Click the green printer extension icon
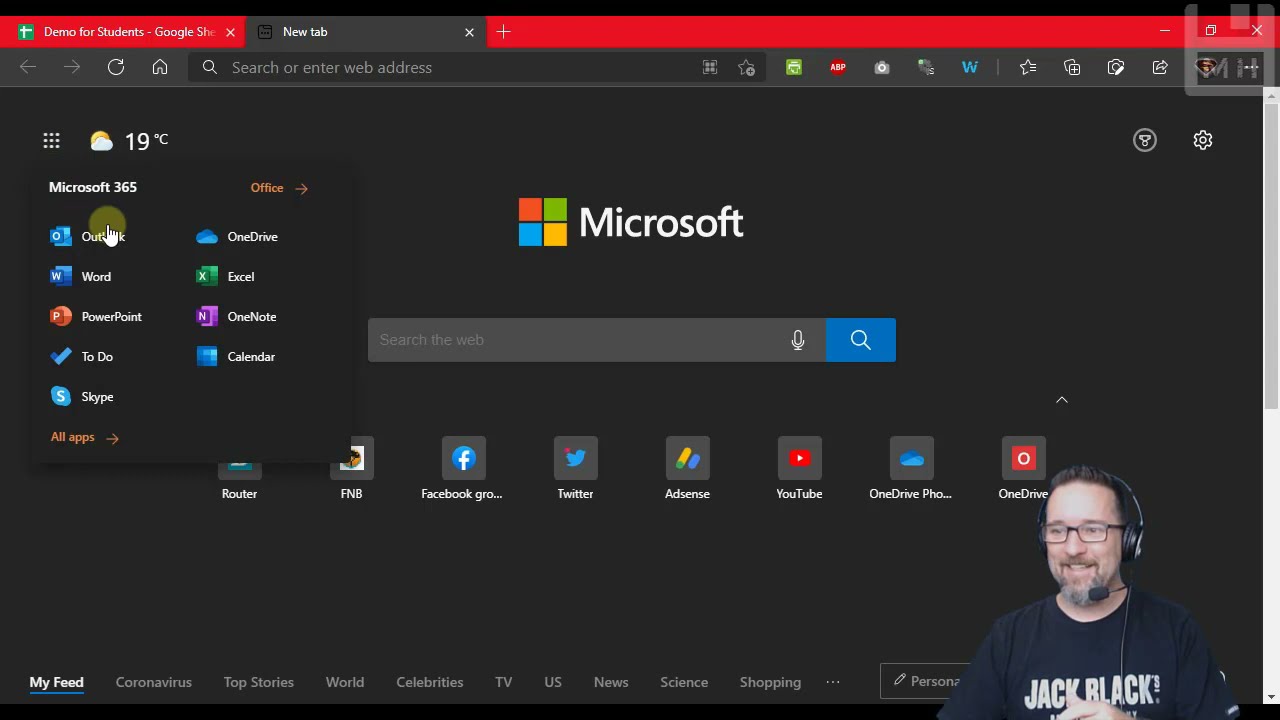Screen dimensions: 1280x720 tap(794, 67)
